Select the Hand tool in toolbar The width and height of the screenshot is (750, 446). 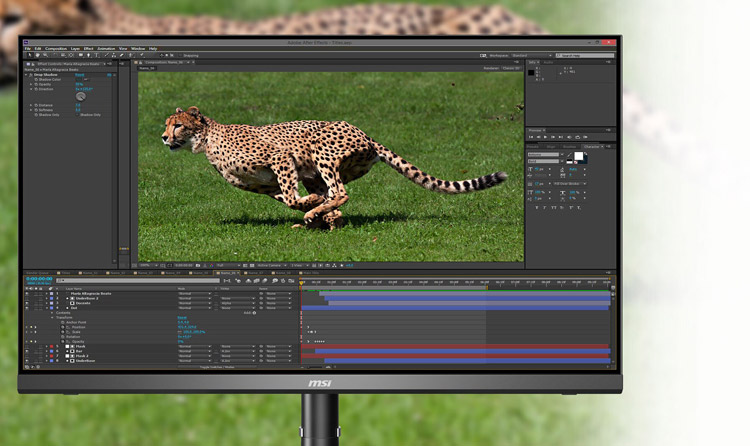36,55
